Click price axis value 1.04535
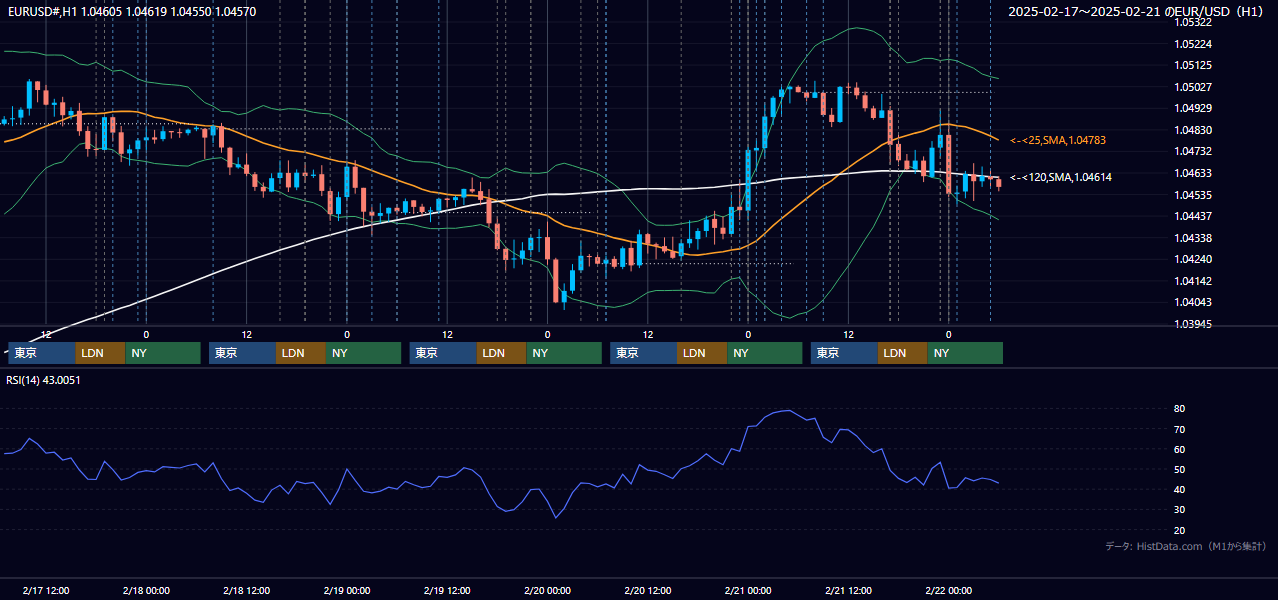This screenshot has height=600, width=1278. pyautogui.click(x=1192, y=195)
